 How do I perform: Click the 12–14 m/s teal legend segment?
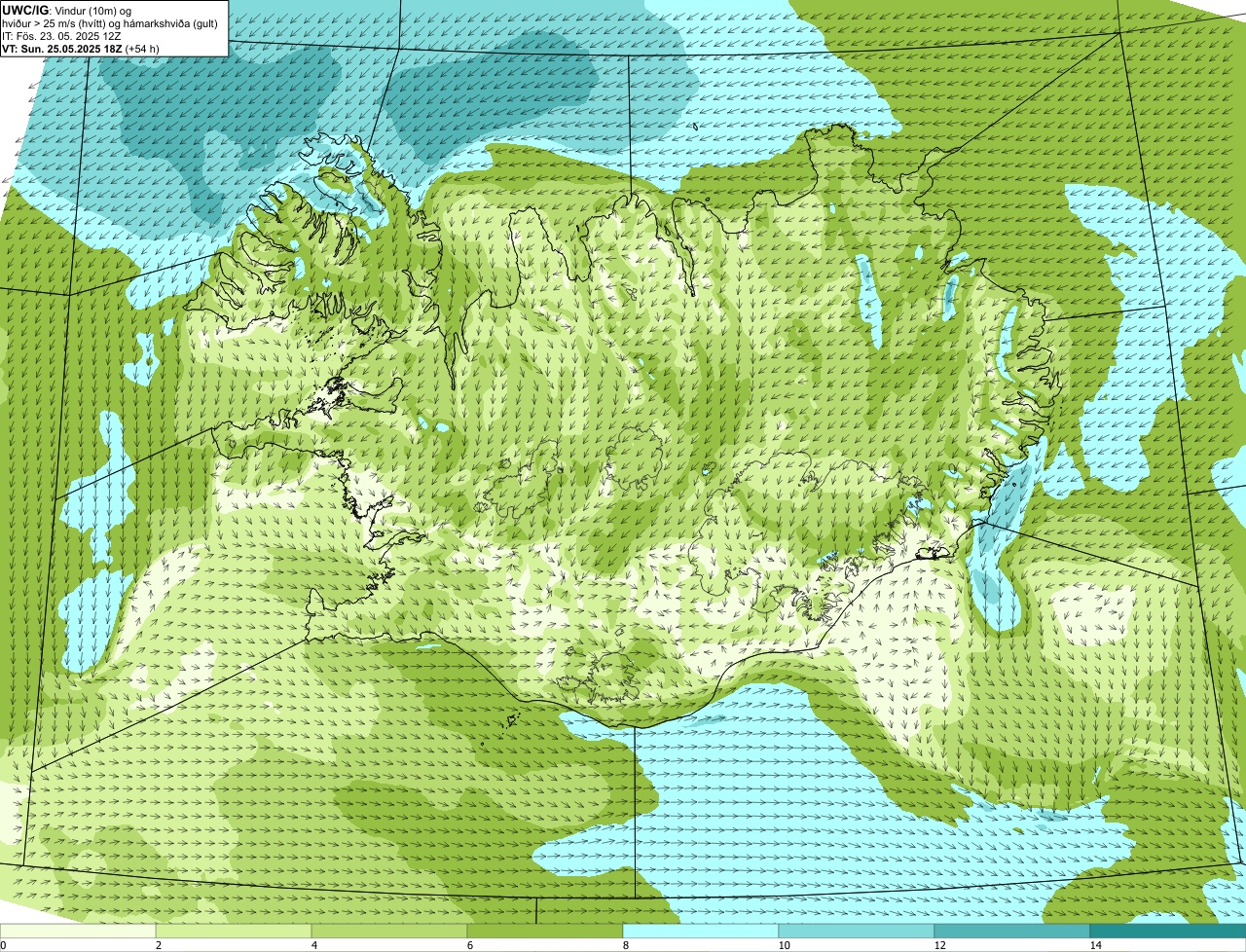[x=1012, y=931]
